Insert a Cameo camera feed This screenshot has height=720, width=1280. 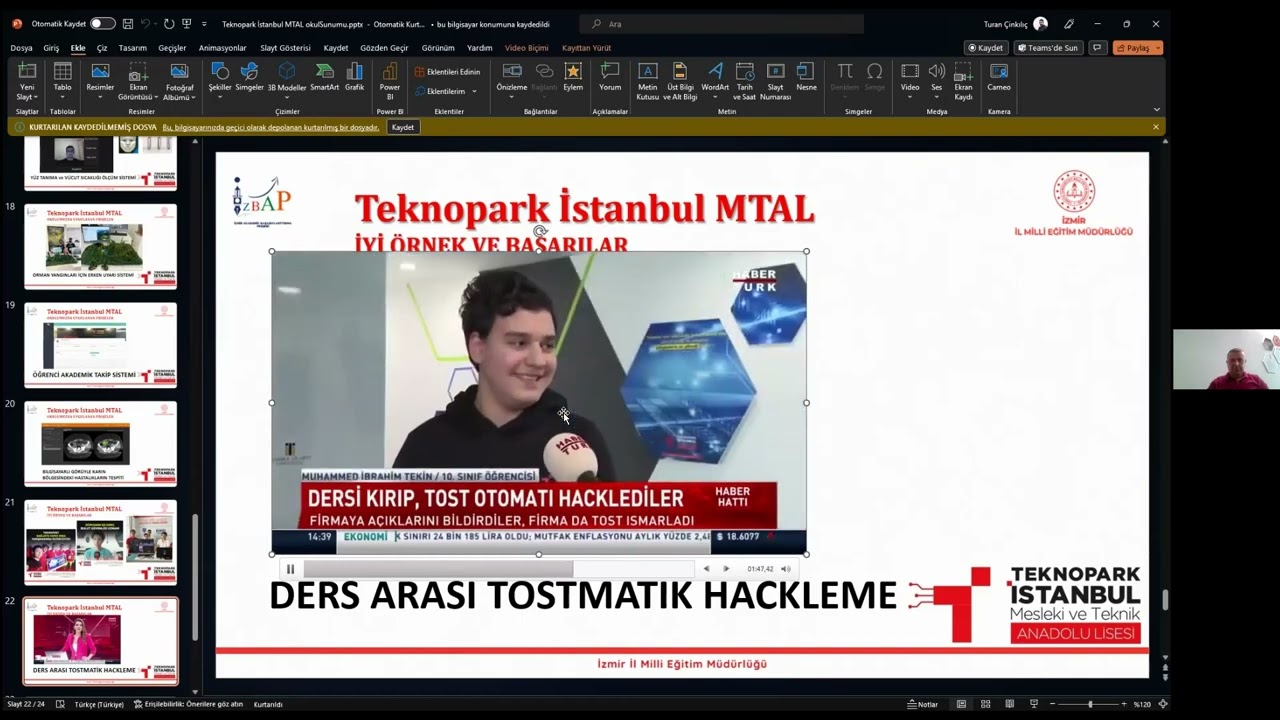coord(999,77)
